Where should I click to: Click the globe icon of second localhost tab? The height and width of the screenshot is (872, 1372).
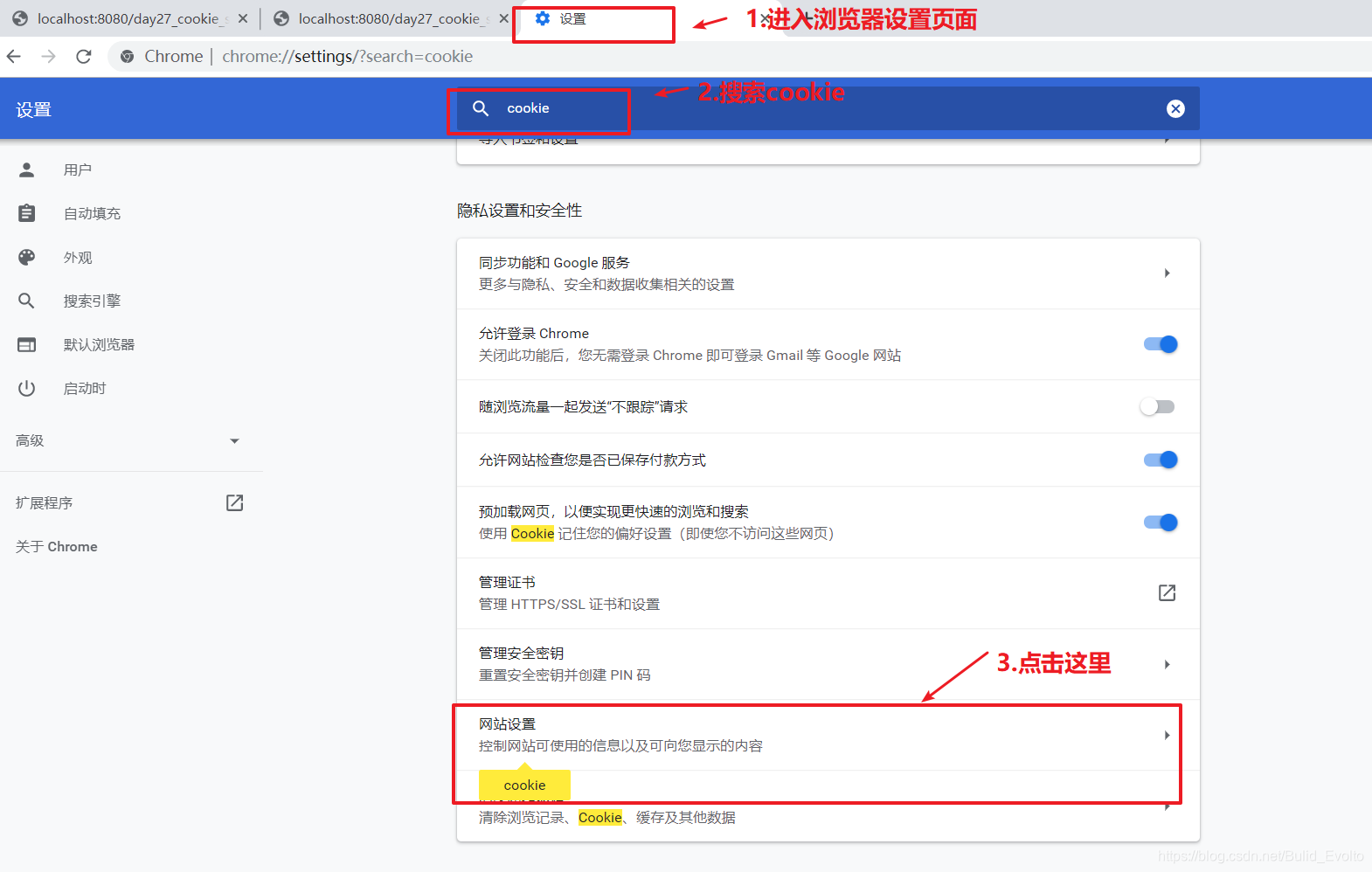click(x=281, y=18)
